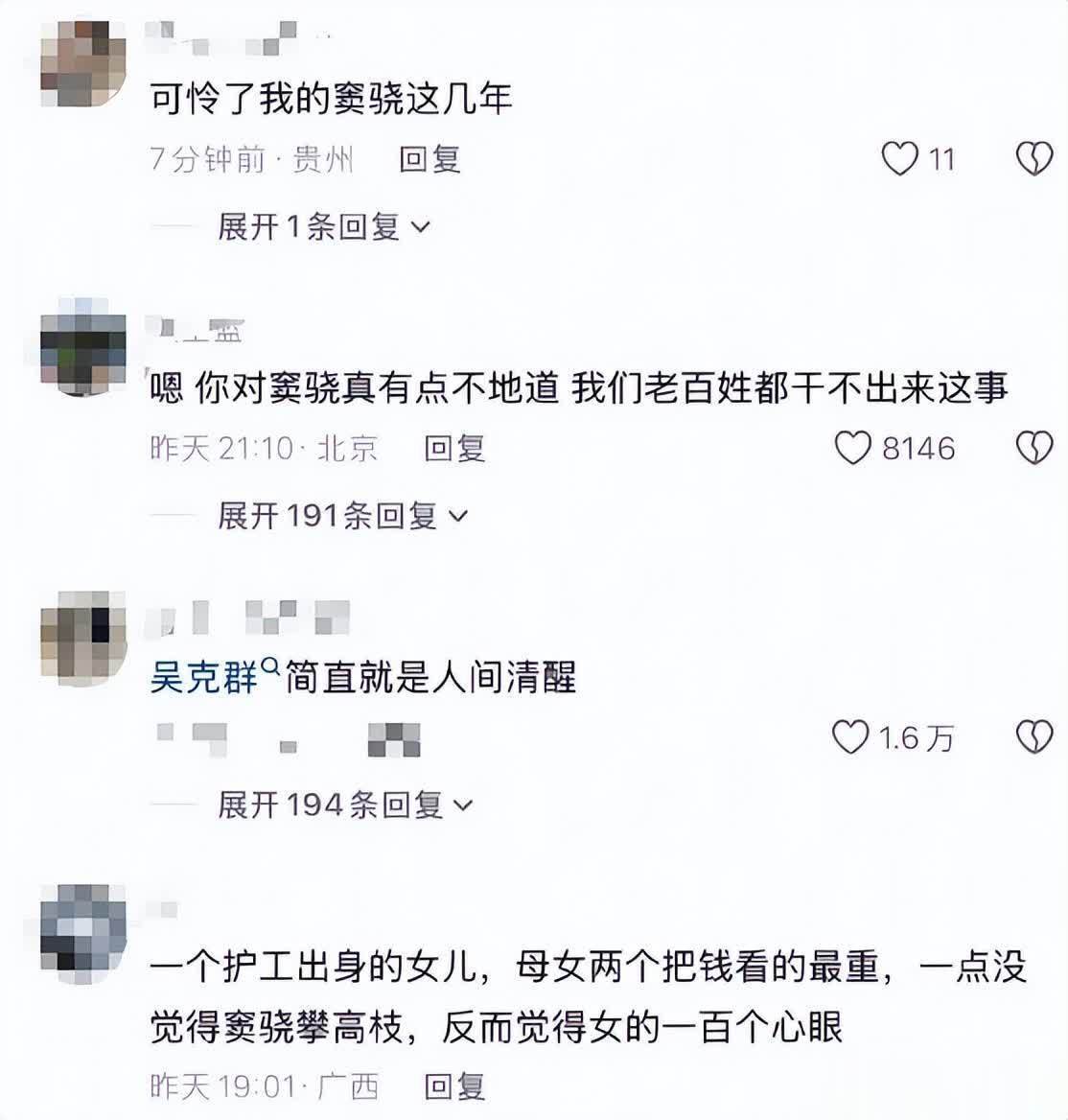Image resolution: width=1068 pixels, height=1120 pixels.
Task: Select comment text 可怜了我的窦骁这几年
Action: [x=332, y=99]
